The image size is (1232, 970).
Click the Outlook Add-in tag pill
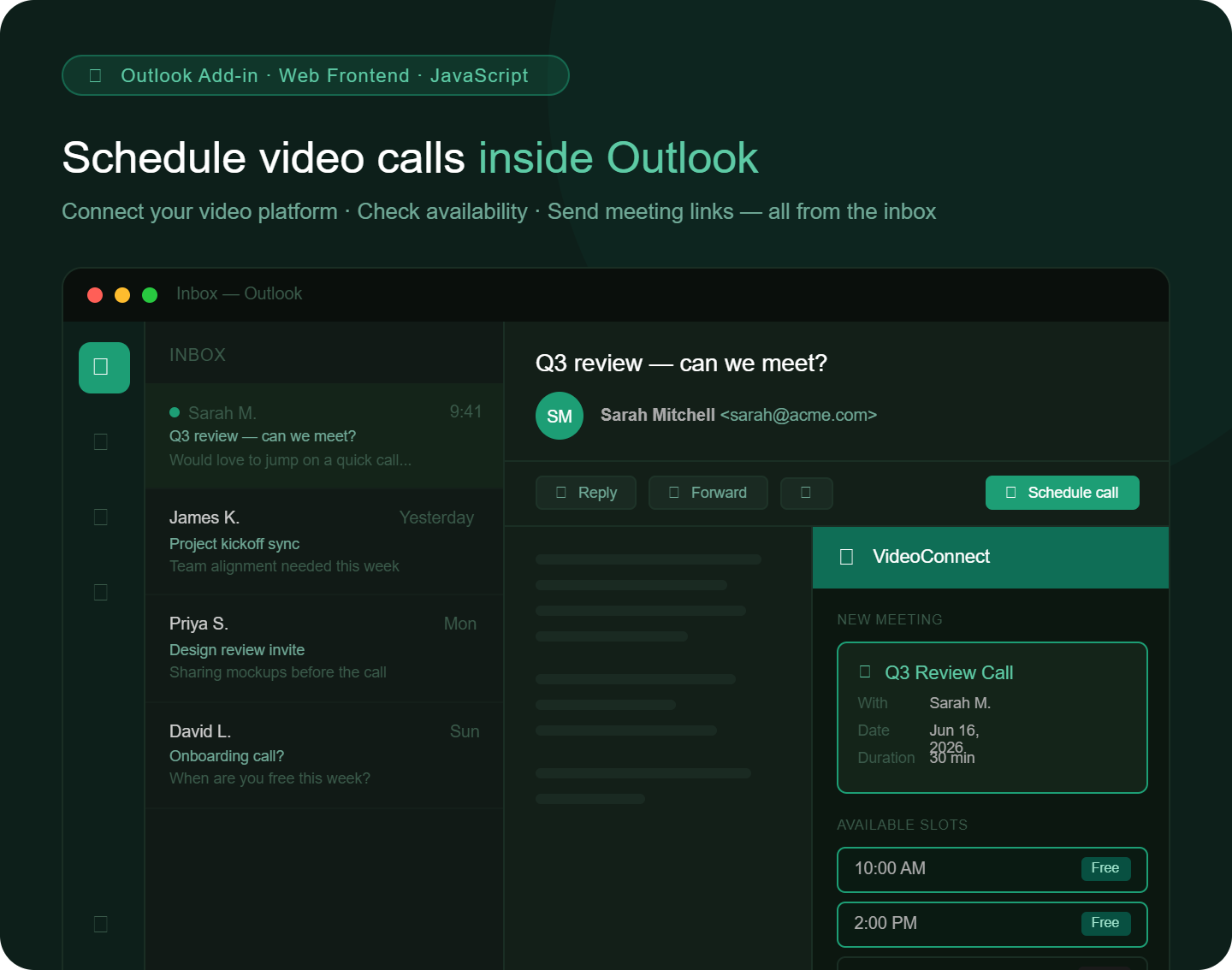(316, 75)
